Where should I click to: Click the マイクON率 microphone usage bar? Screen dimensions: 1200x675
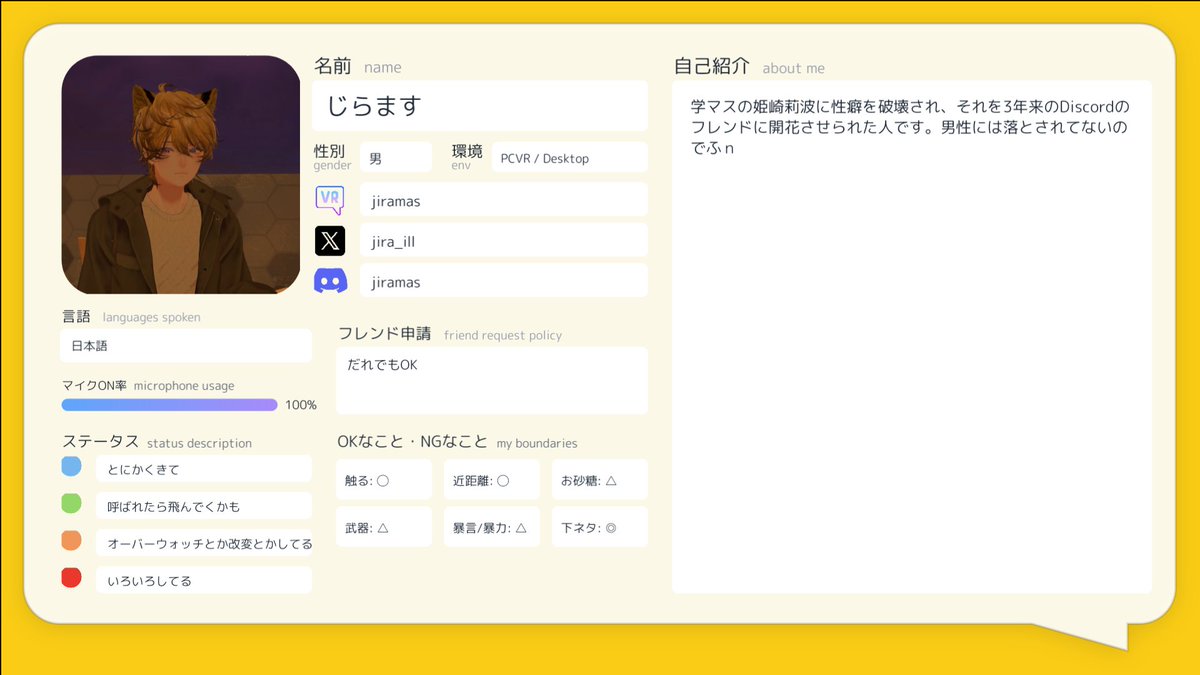(169, 405)
